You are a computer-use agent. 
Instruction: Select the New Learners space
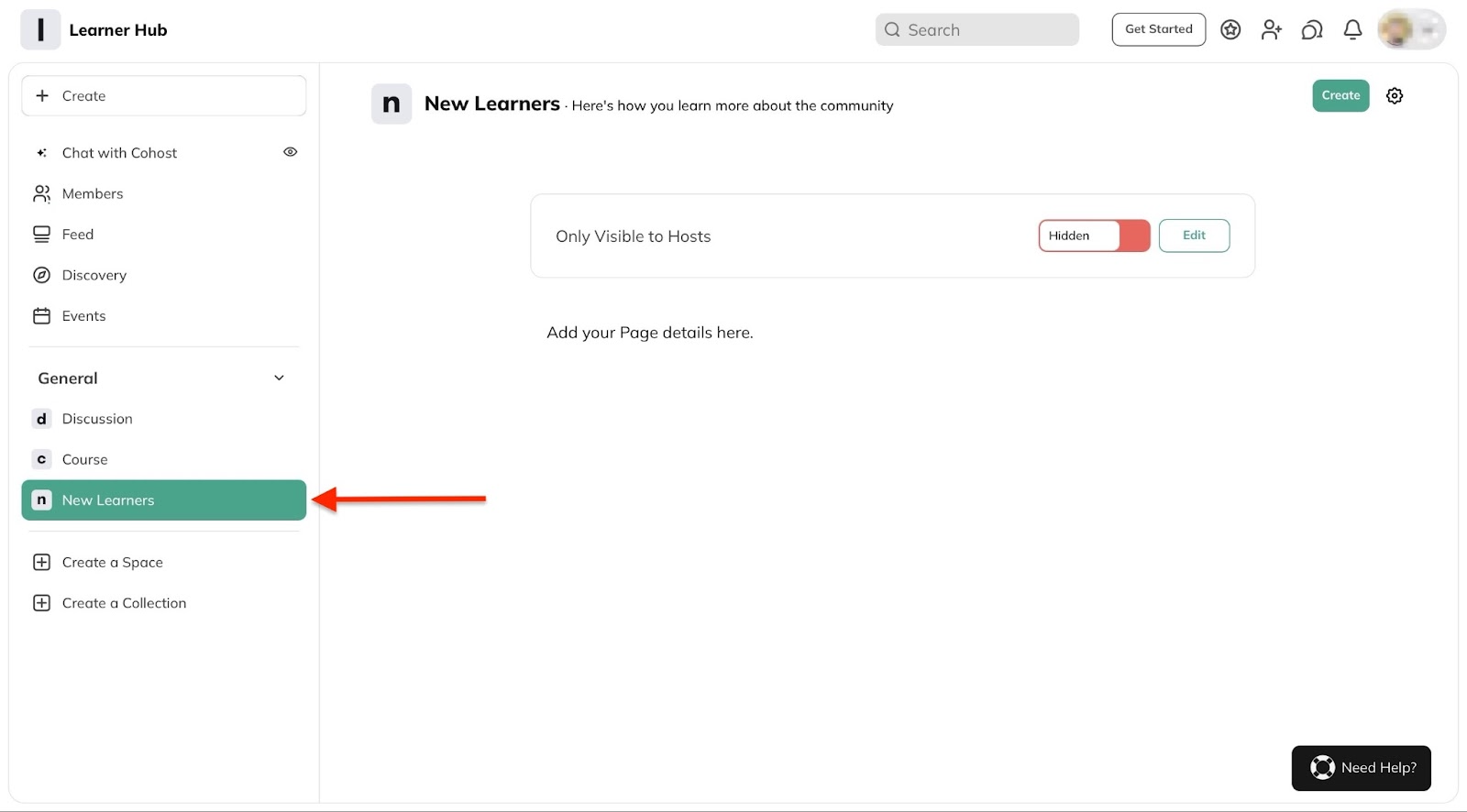(164, 500)
